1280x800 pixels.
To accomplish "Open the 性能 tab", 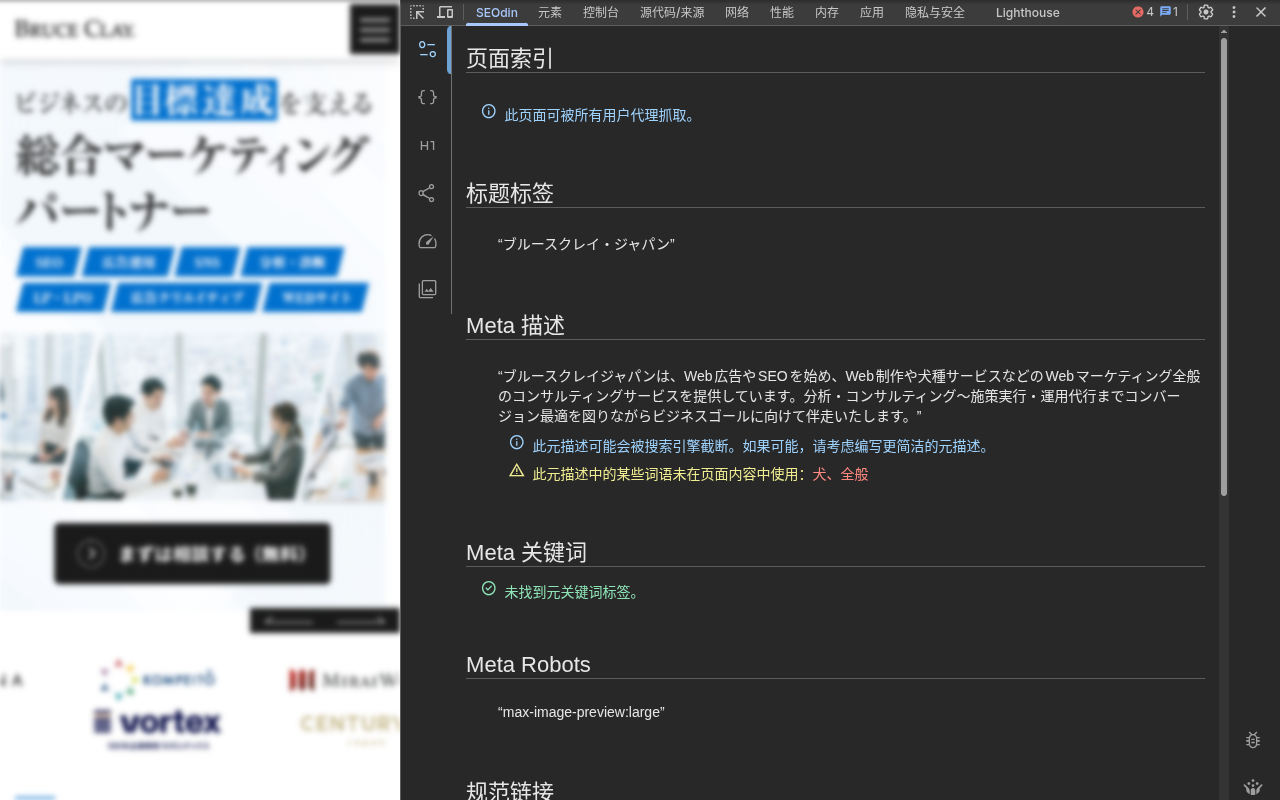I will click(782, 12).
